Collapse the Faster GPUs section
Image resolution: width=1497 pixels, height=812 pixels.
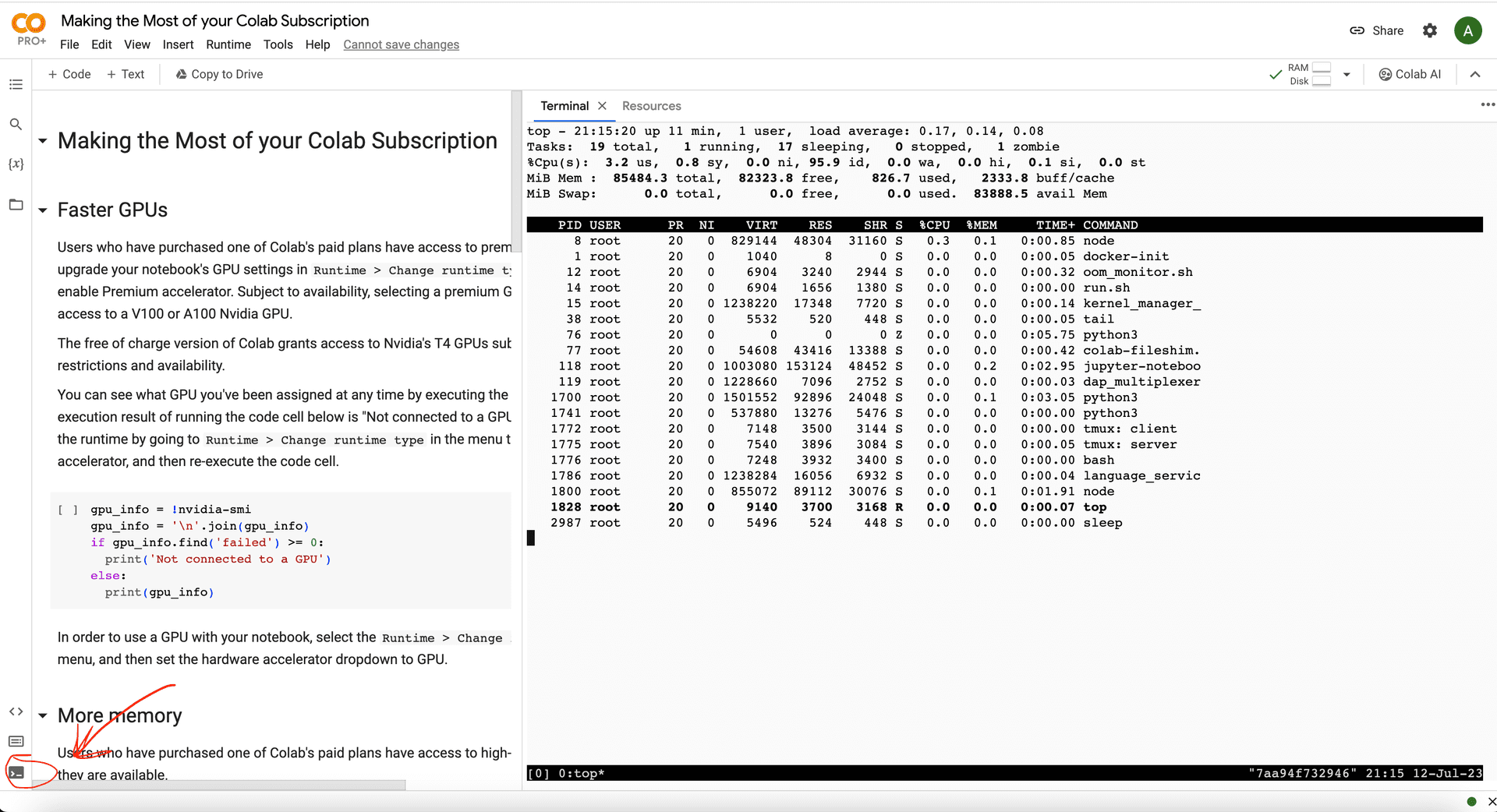coord(43,210)
